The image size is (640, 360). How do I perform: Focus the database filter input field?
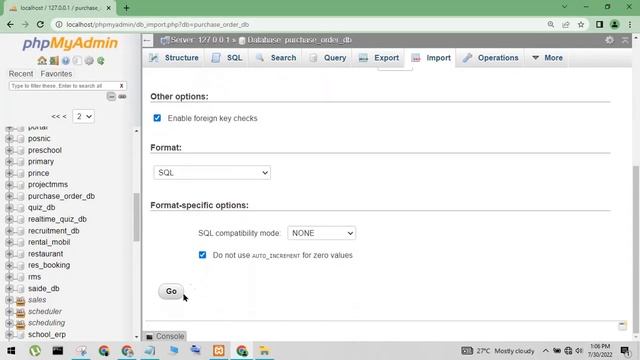tap(63, 86)
